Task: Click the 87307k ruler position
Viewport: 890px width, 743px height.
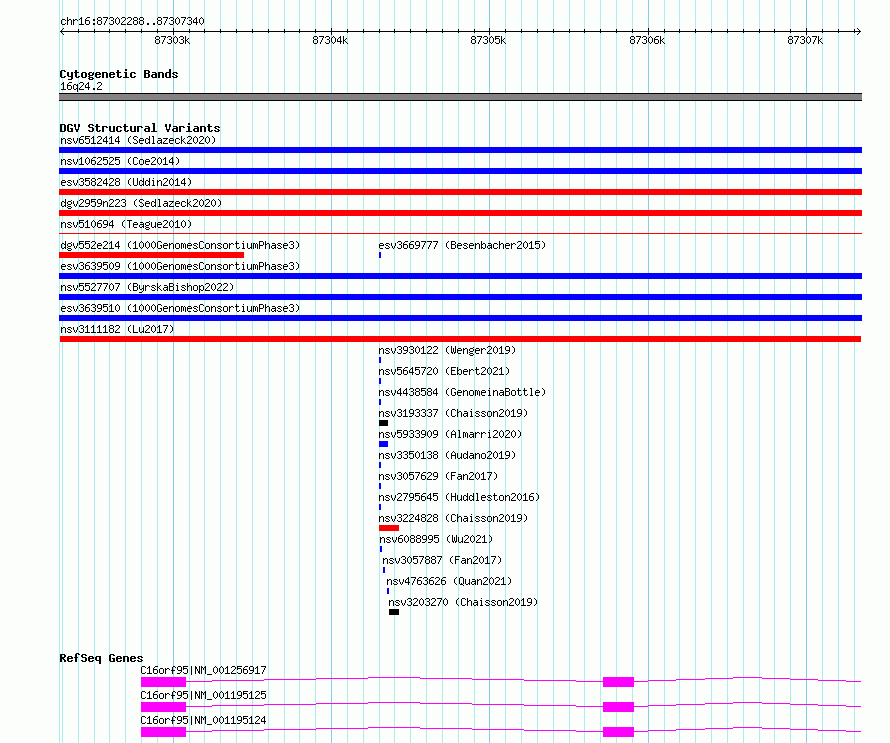Action: 805,40
